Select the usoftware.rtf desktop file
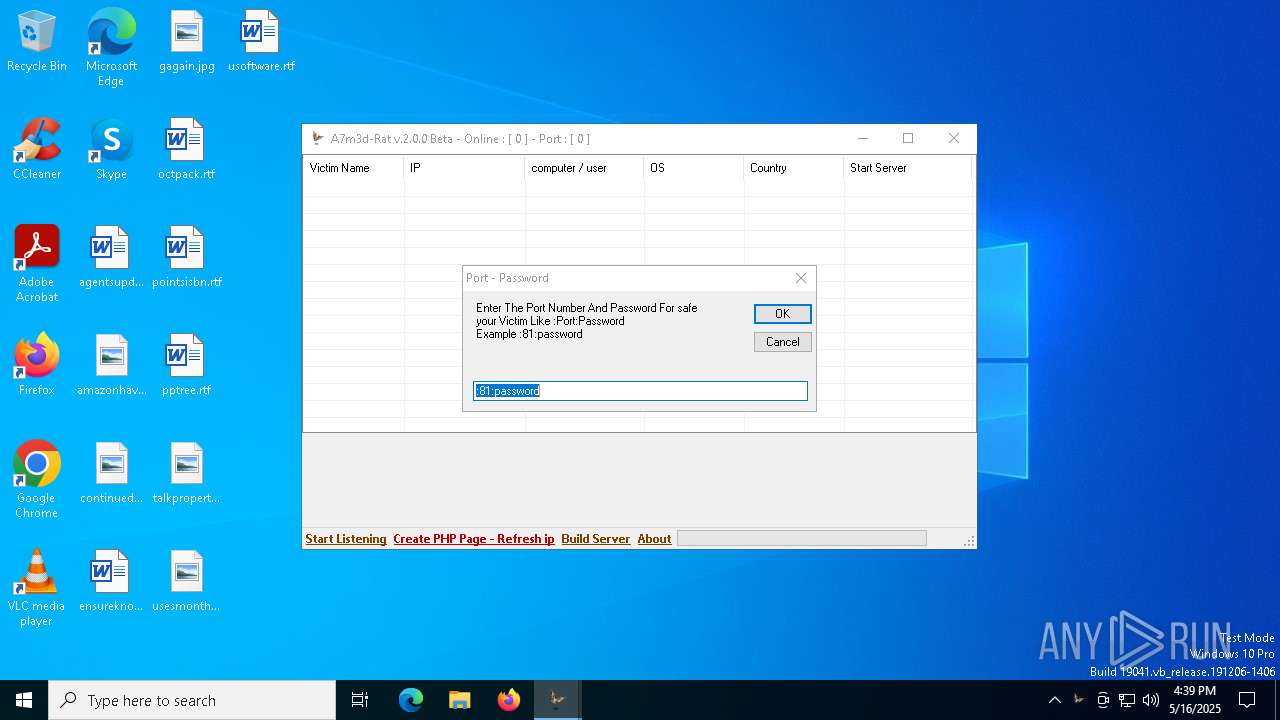The image size is (1280, 720). (261, 42)
